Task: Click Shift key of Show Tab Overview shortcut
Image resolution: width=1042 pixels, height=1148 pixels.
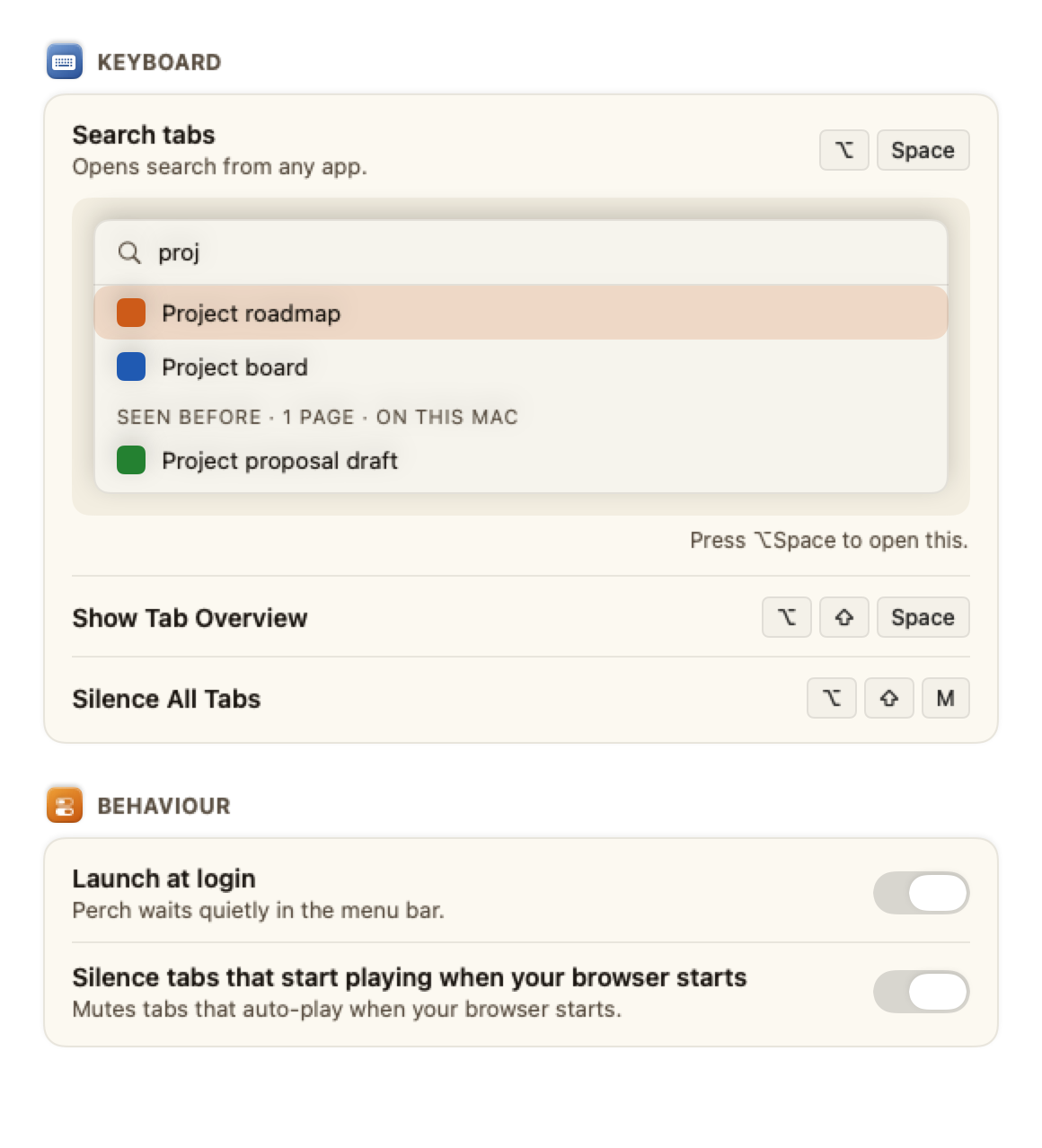Action: click(844, 617)
